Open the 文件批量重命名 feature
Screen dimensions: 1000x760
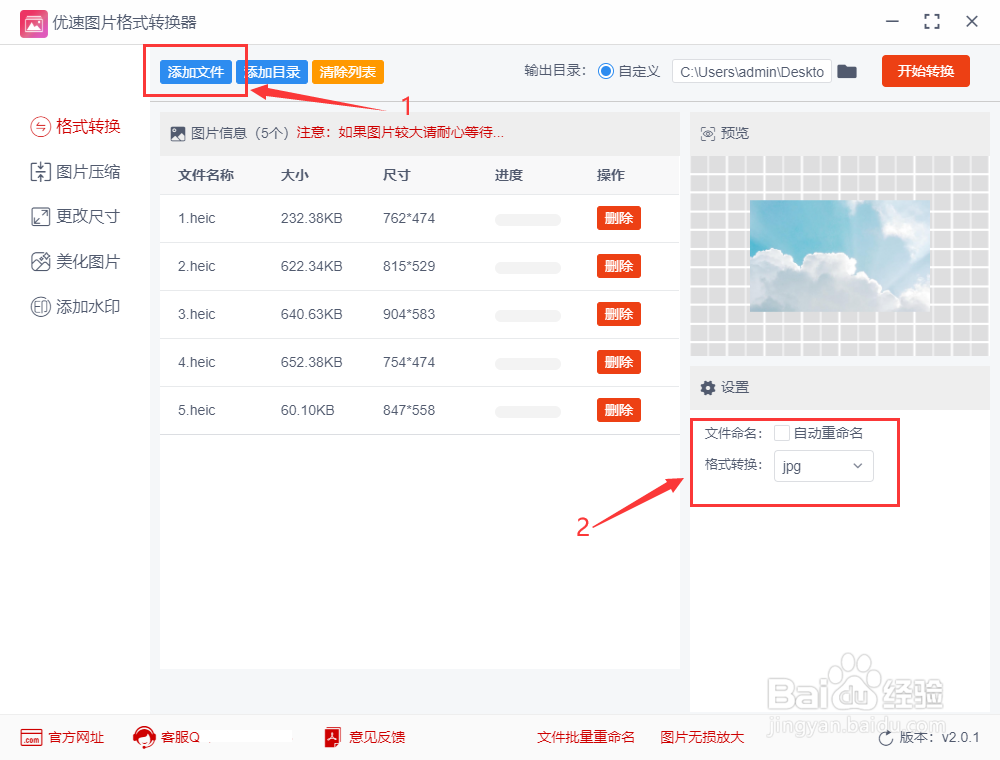coord(586,737)
